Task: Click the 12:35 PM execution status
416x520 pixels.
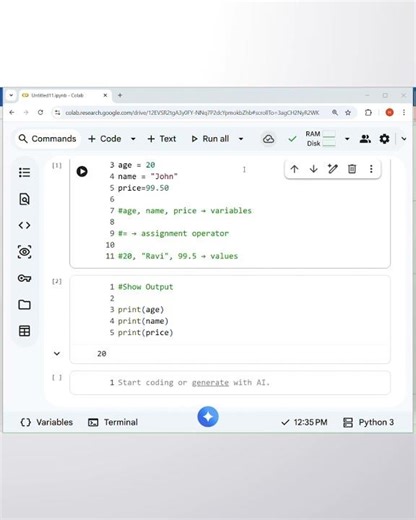Action: coord(304,422)
